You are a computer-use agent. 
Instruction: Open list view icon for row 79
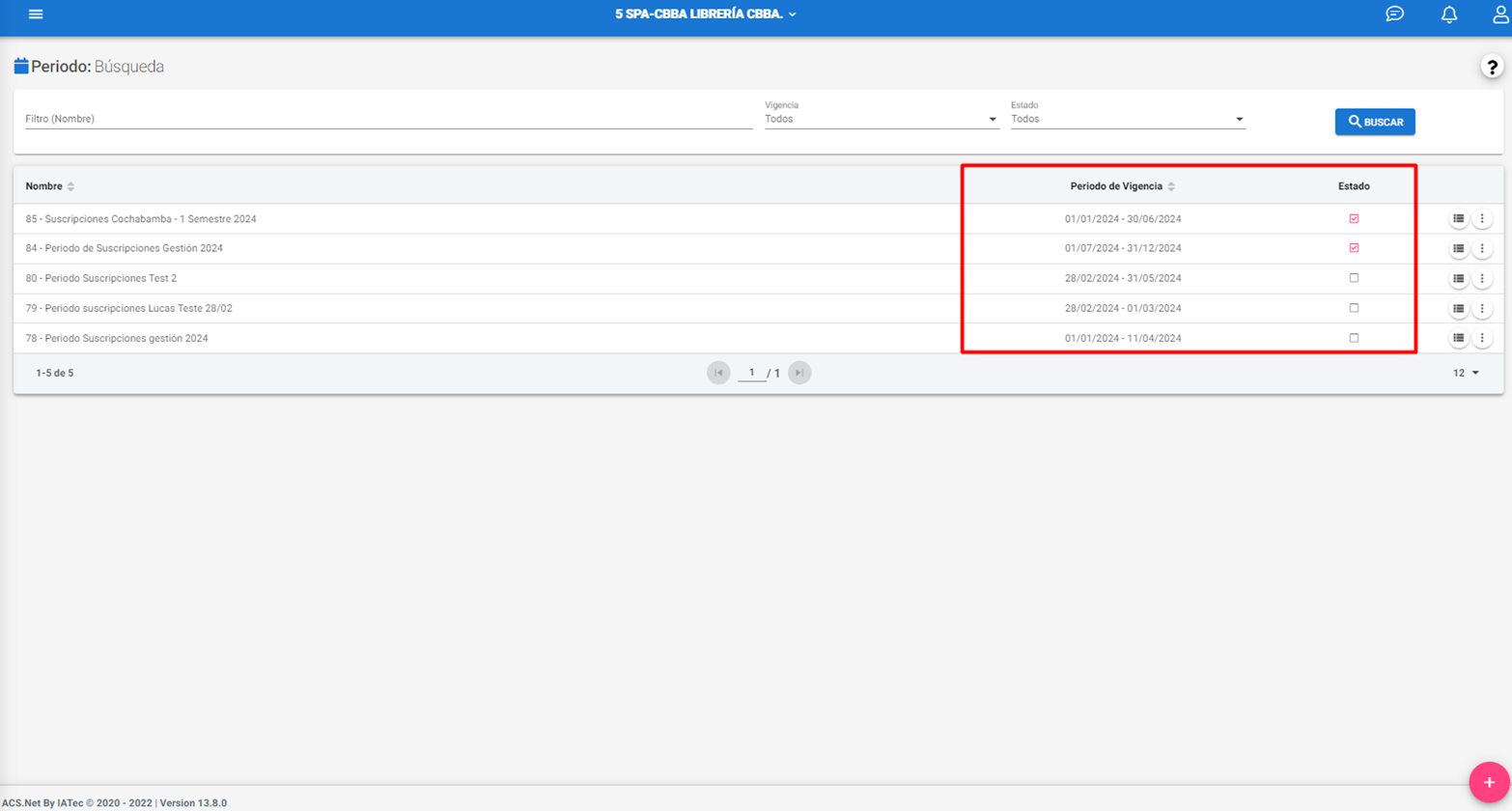[x=1458, y=309]
